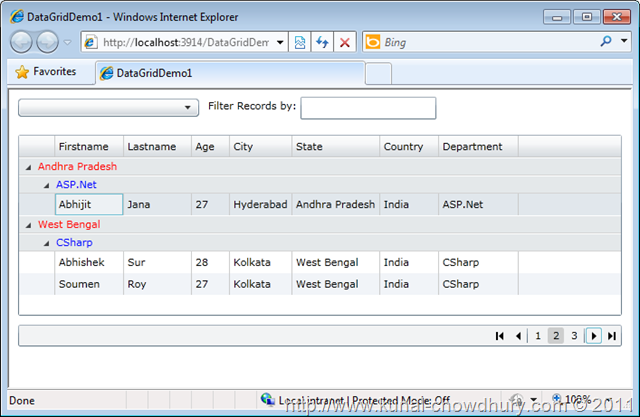Minimize the Internet Explorer window
Viewport: 640px width, 417px height.
coord(557,17)
